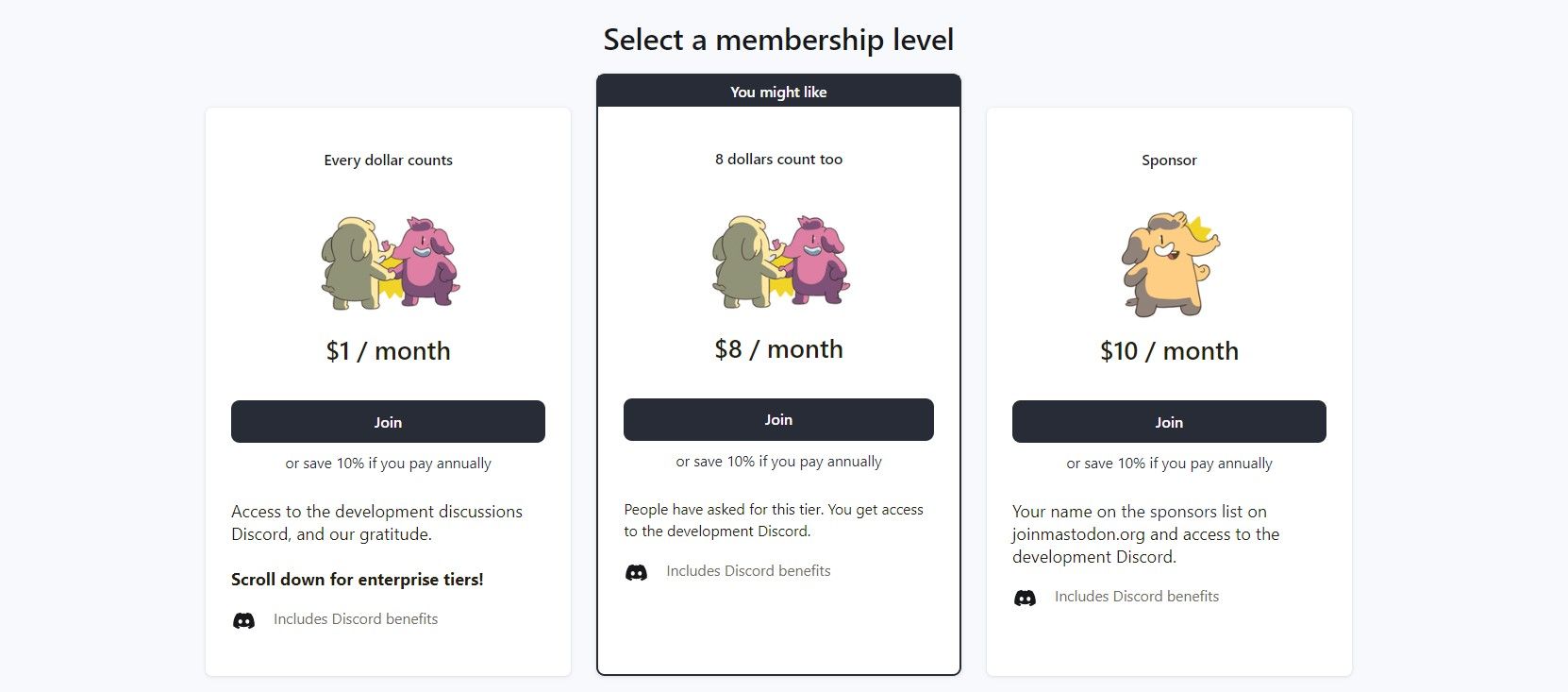Click 'Includes Discord benefits' in $8 tier
This screenshot has height=692, width=1568.
[748, 571]
